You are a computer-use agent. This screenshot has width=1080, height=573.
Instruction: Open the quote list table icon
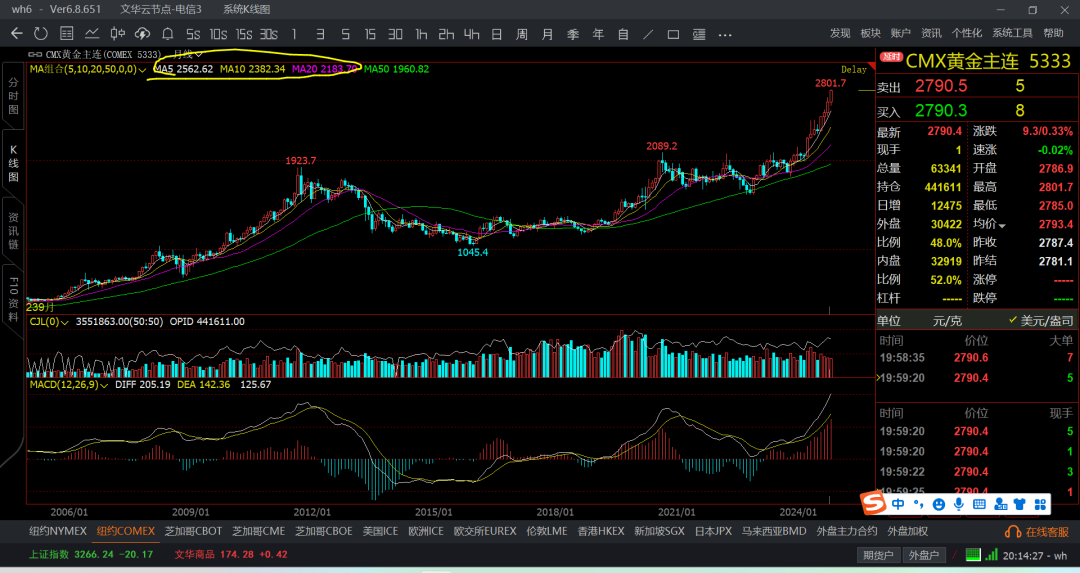(67, 34)
